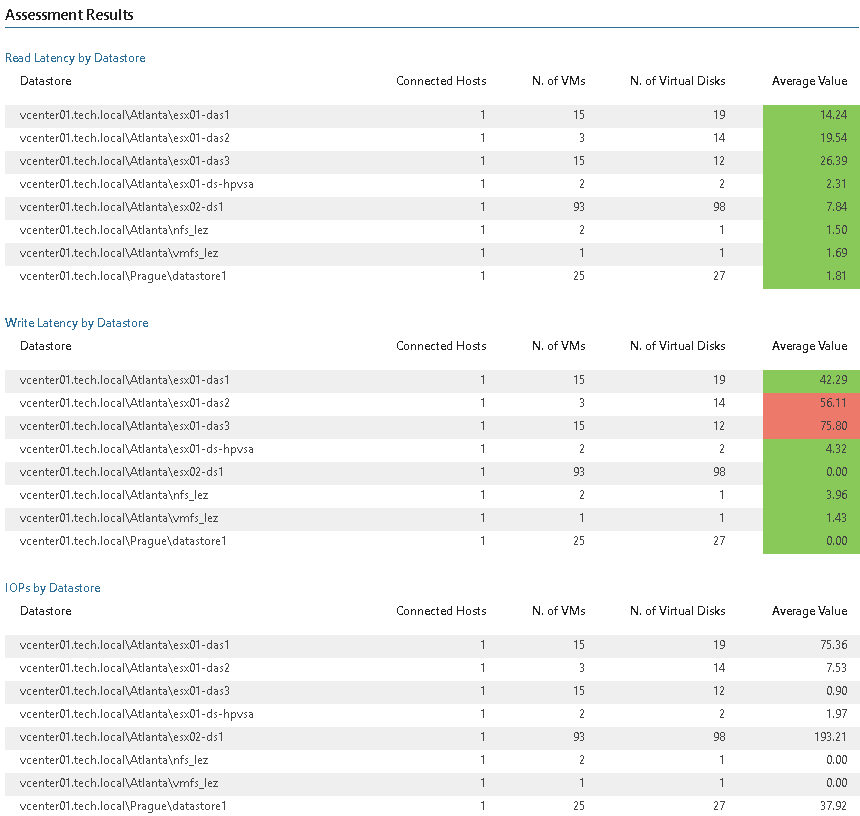Click nfs_lez datastore in Write Latency table
The height and width of the screenshot is (816, 860).
pyautogui.click(x=113, y=495)
